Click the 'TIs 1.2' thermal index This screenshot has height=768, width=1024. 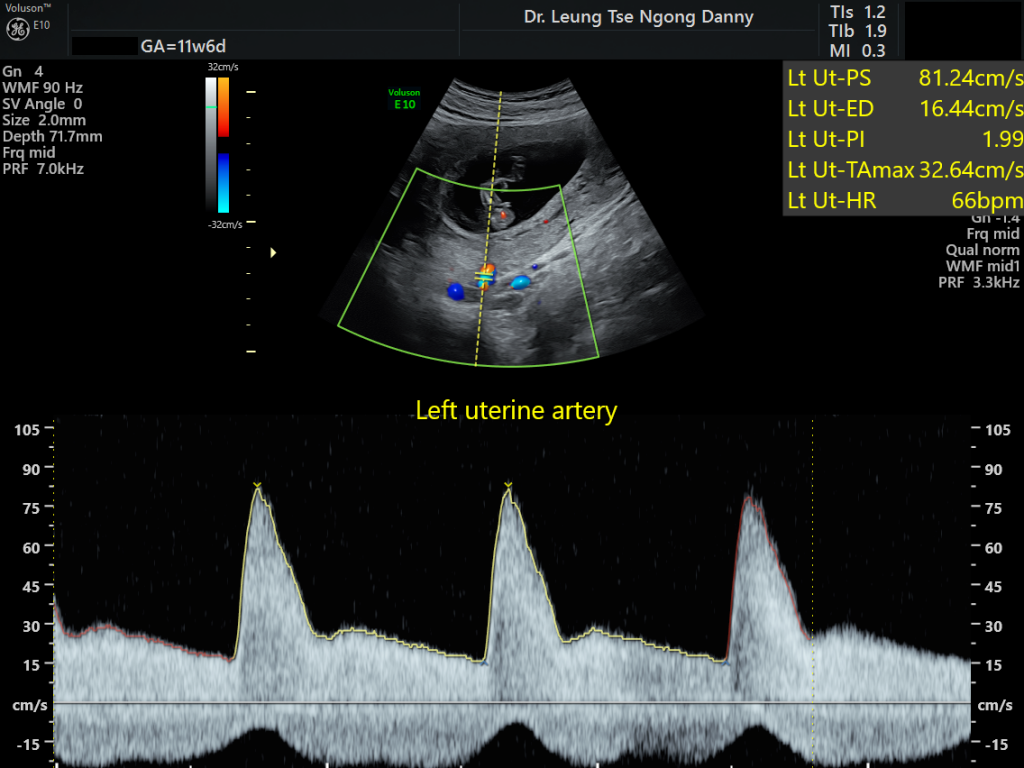pyautogui.click(x=857, y=12)
